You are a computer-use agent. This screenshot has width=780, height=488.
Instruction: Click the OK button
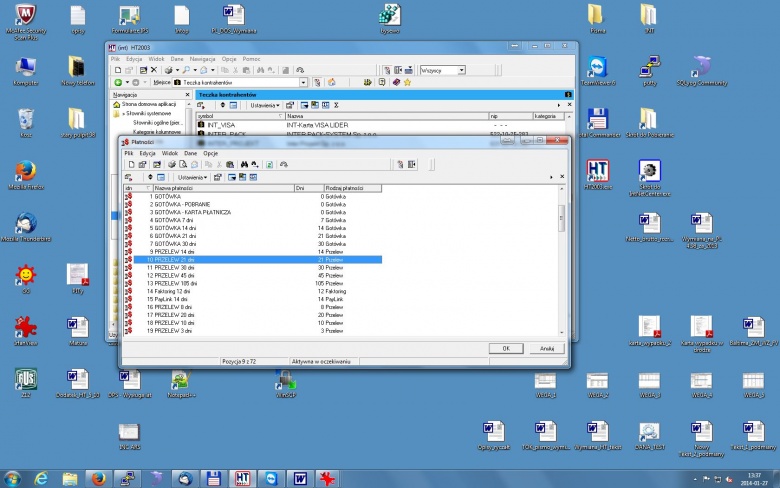tap(506, 348)
